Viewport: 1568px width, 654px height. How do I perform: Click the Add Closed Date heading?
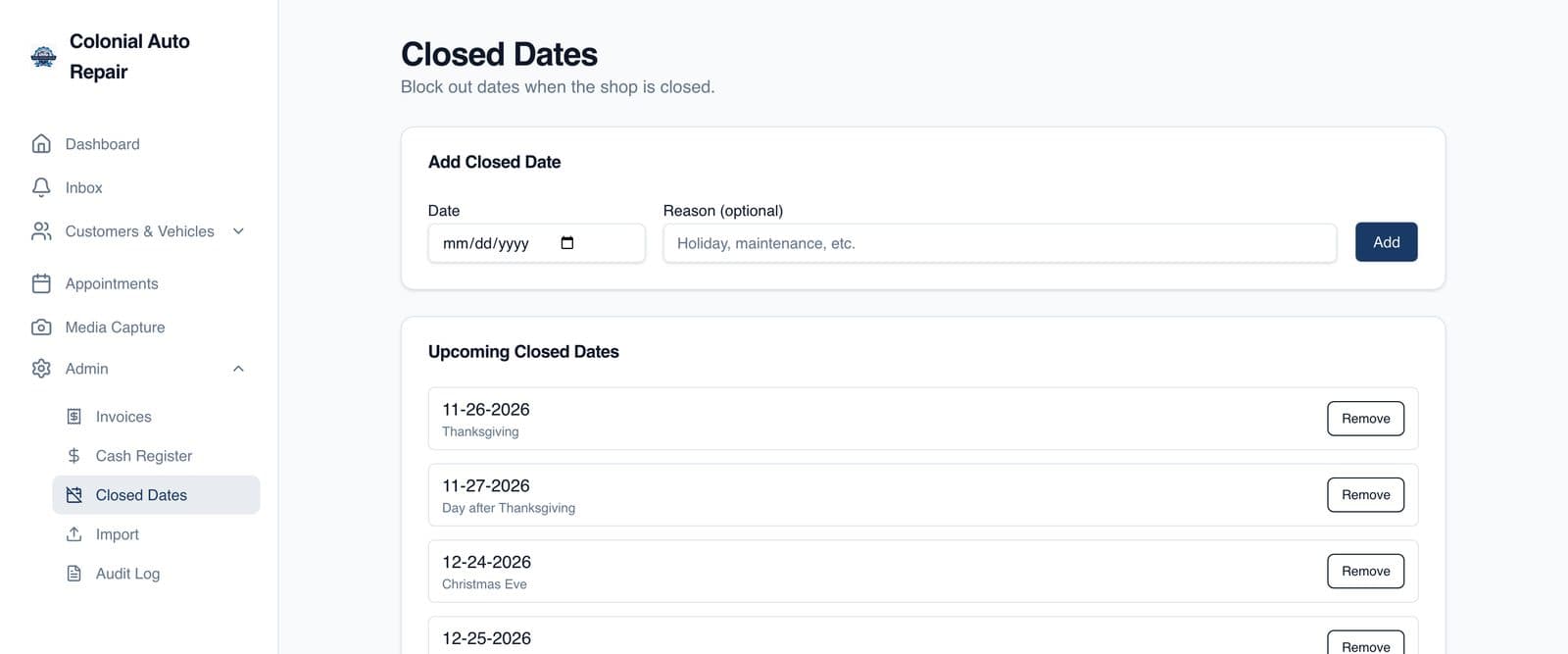494,162
